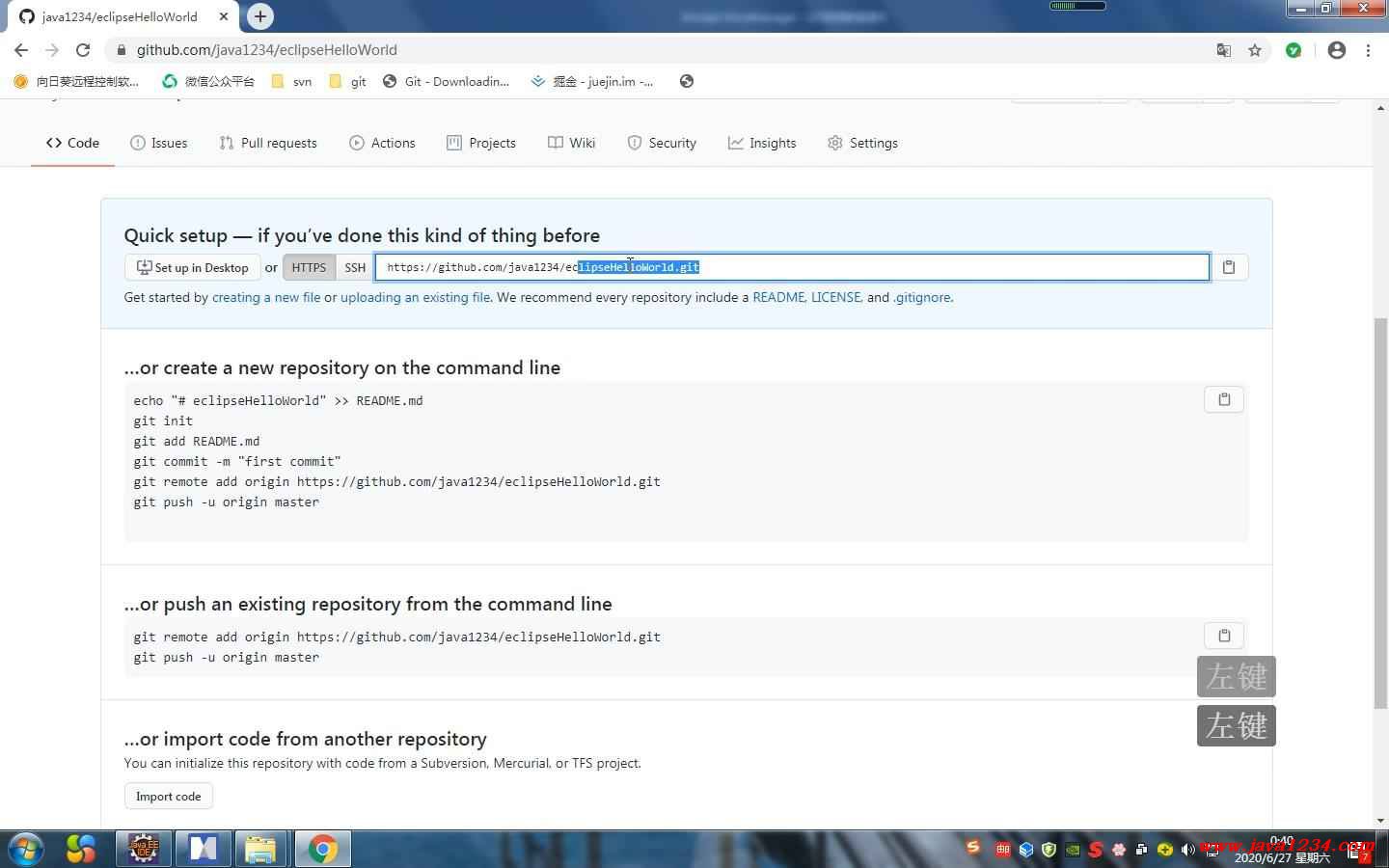Switch to the Pull requests tab
This screenshot has height=868, width=1389.
coord(268,143)
